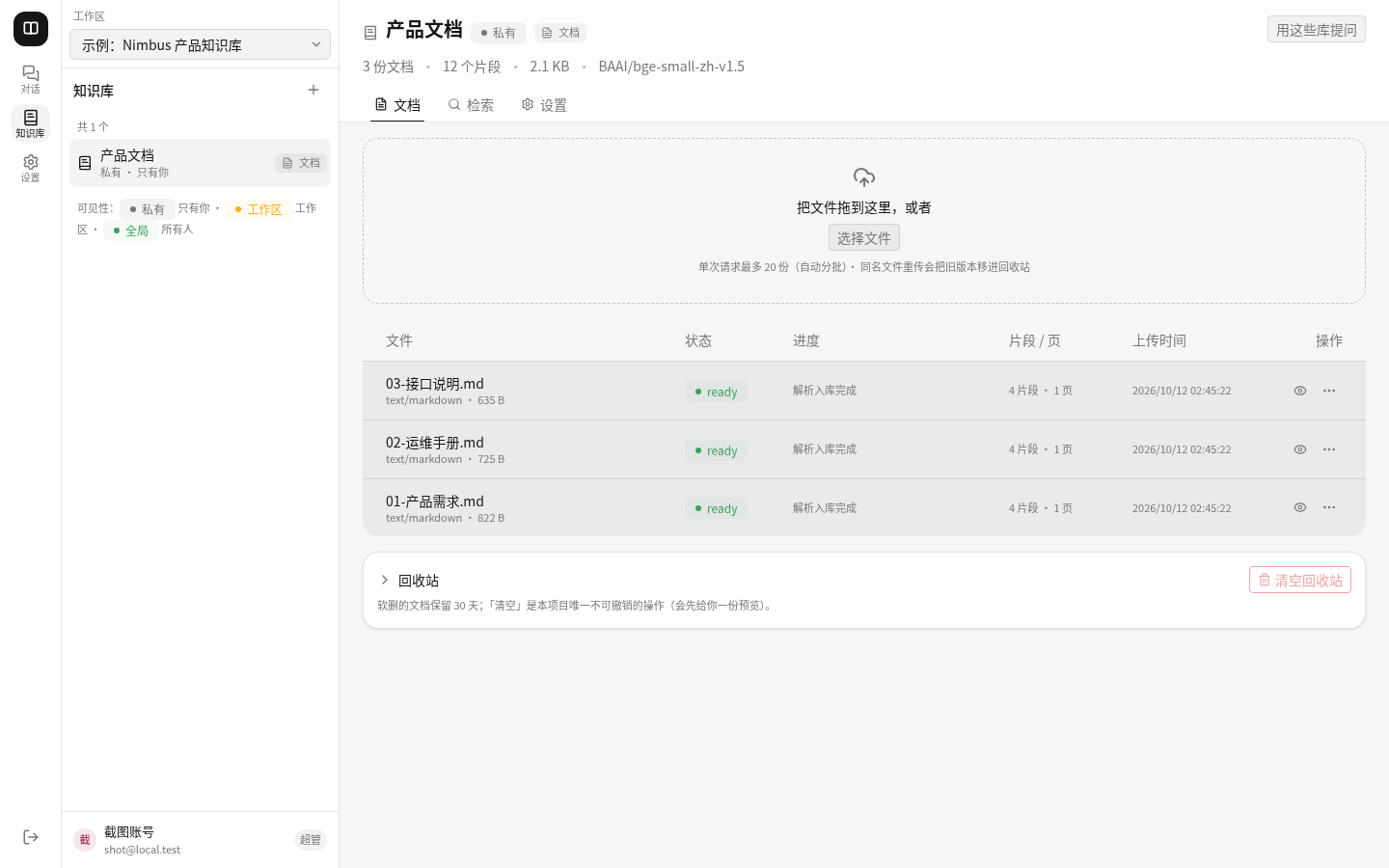The width and height of the screenshot is (1389, 868).
Task: Click file name 03-接口说明.md
Action: click(x=435, y=384)
